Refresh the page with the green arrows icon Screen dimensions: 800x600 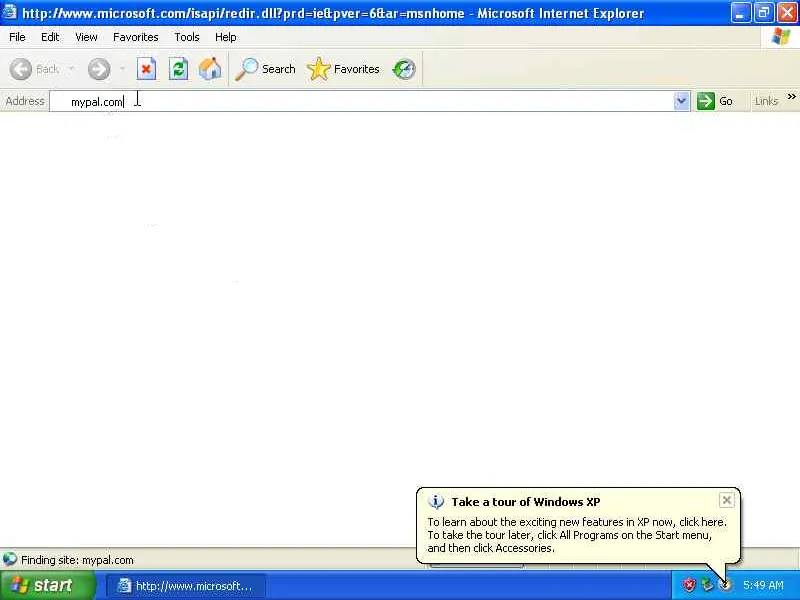coord(179,69)
